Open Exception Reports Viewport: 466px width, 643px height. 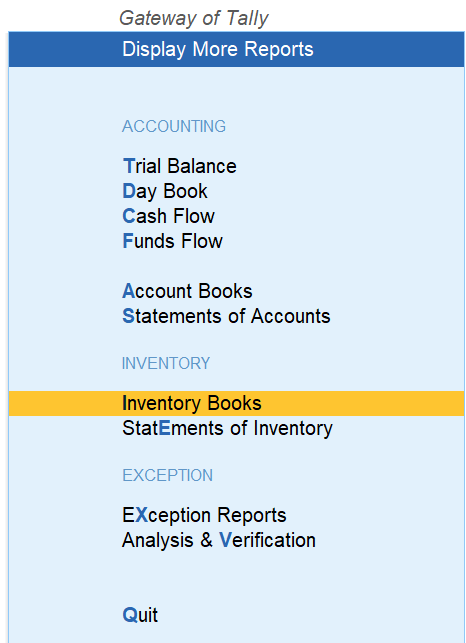pyautogui.click(x=204, y=515)
